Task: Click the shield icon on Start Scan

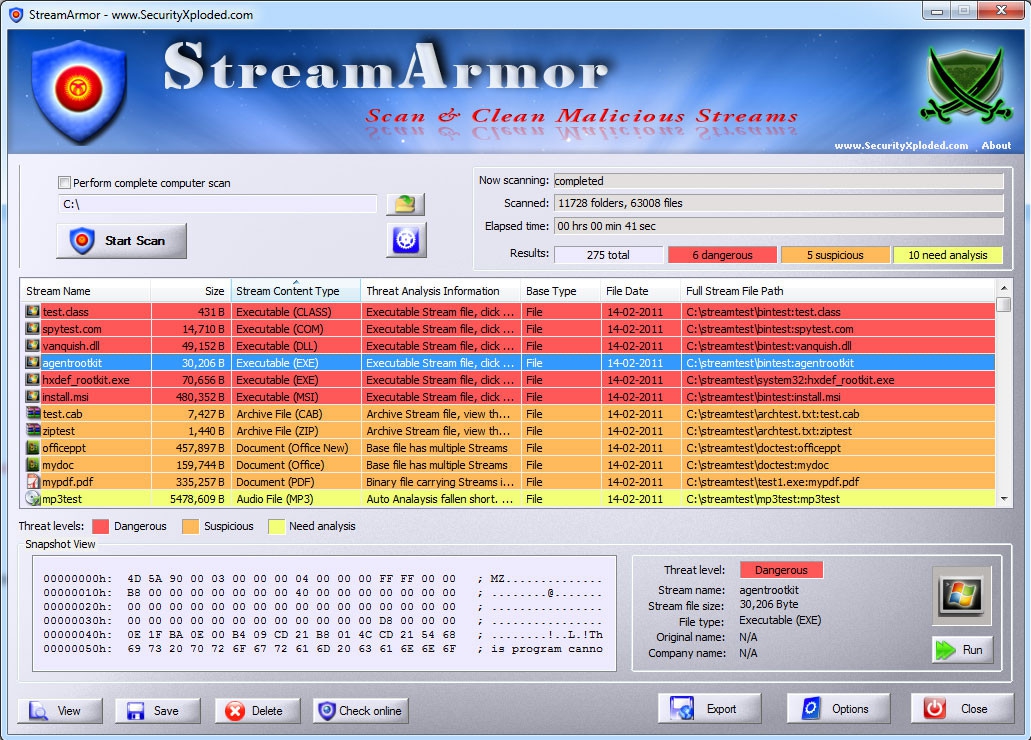Action: [x=82, y=241]
